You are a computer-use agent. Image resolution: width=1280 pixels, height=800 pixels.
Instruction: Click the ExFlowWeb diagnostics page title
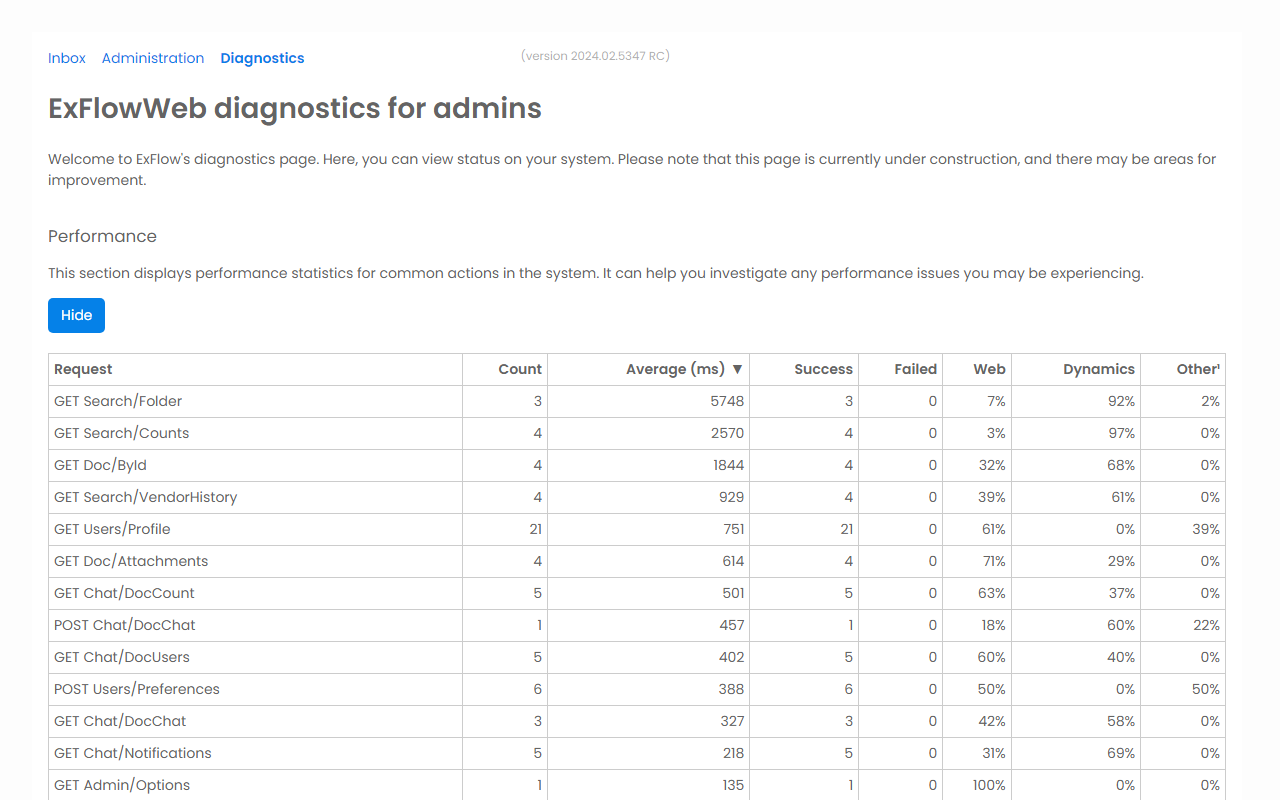pyautogui.click(x=295, y=108)
